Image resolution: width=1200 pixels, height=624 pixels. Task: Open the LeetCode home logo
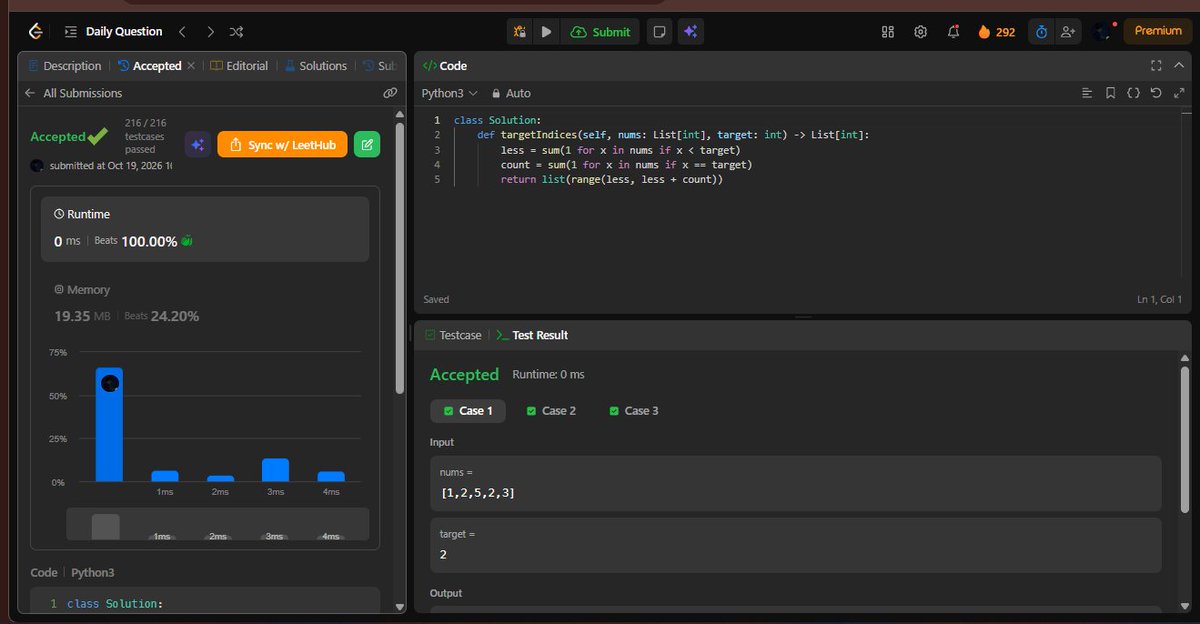(x=36, y=32)
